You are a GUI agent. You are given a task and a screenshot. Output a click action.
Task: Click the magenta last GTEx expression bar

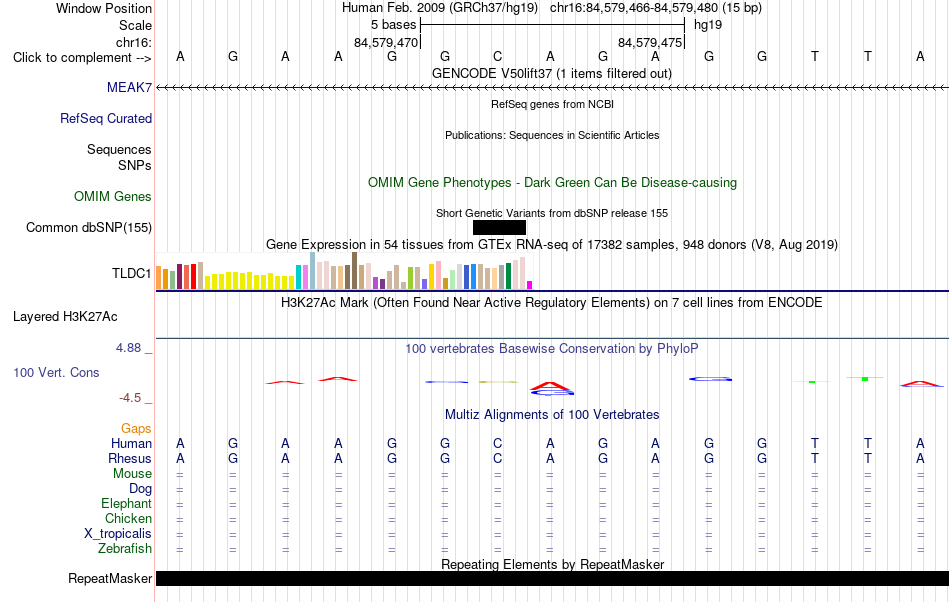[530, 285]
